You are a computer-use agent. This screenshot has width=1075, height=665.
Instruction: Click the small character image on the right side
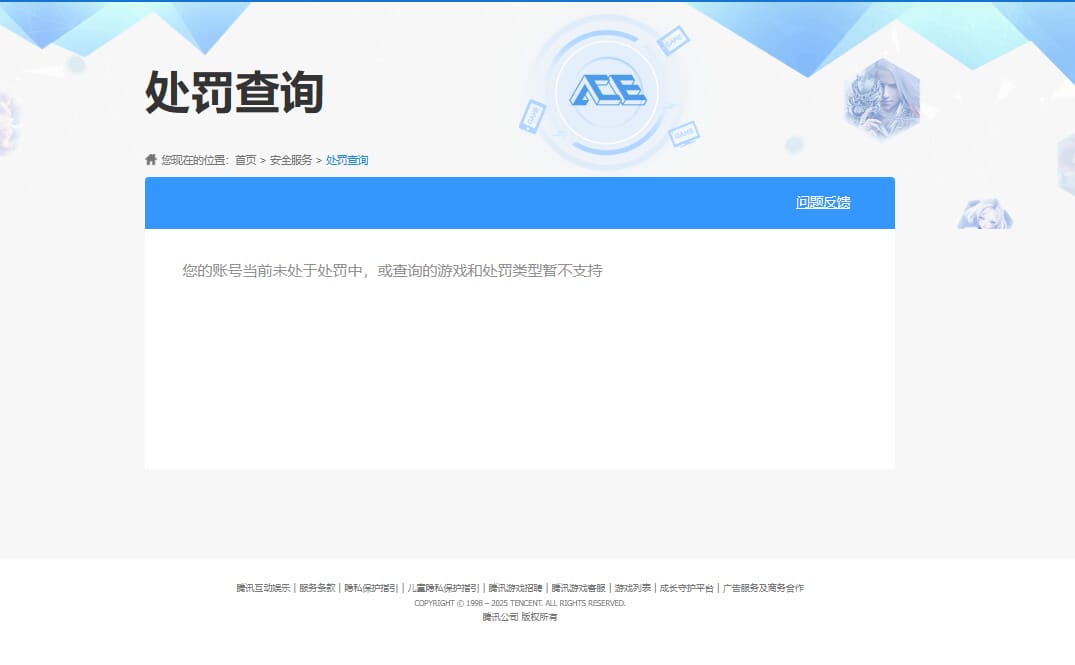984,212
